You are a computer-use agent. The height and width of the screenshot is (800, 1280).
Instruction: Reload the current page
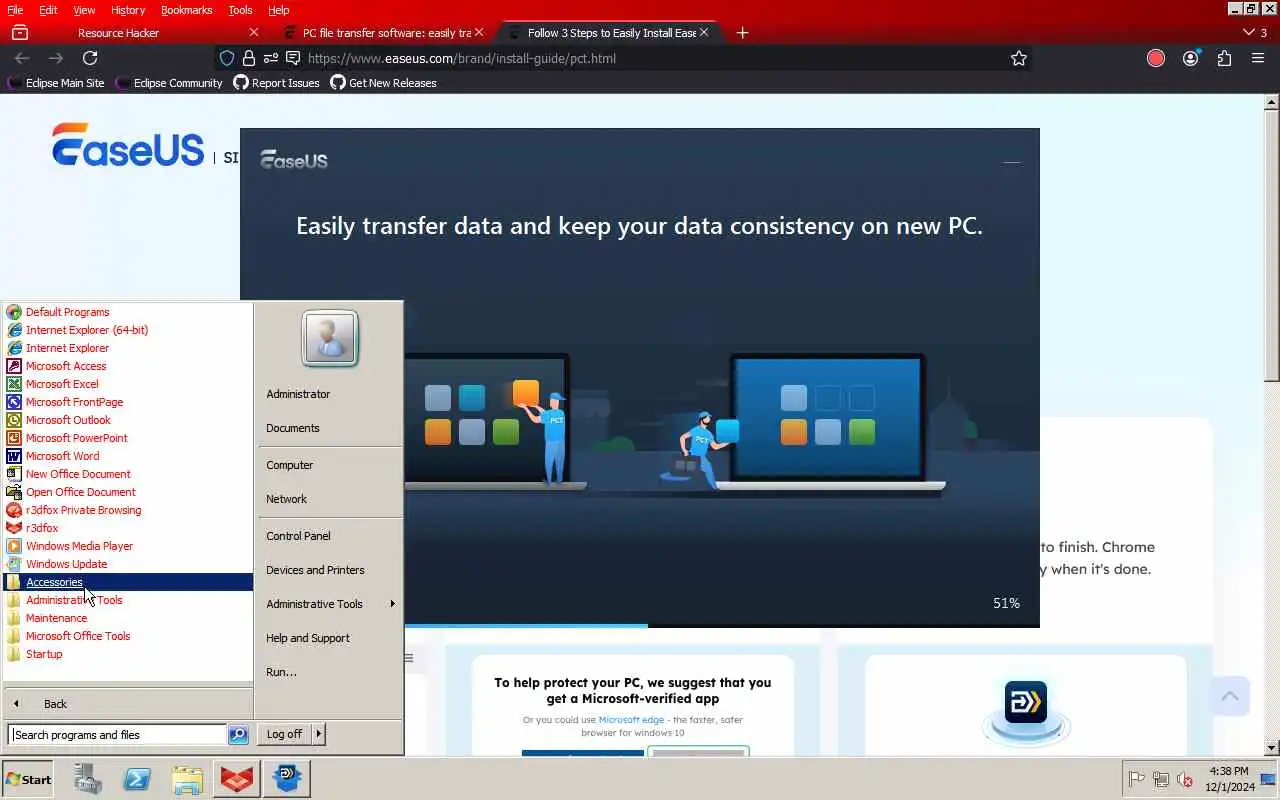[90, 58]
